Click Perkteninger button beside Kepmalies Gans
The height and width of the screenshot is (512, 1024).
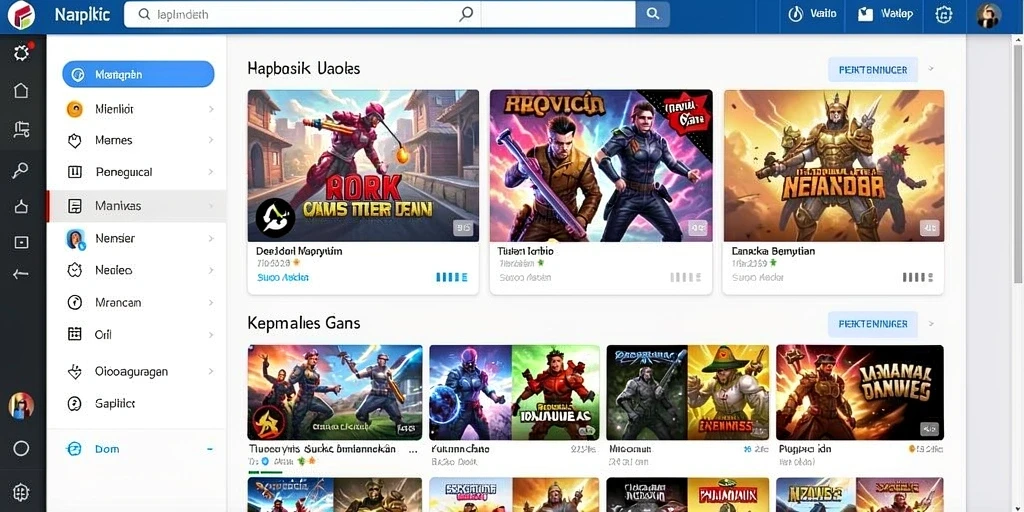tap(872, 324)
